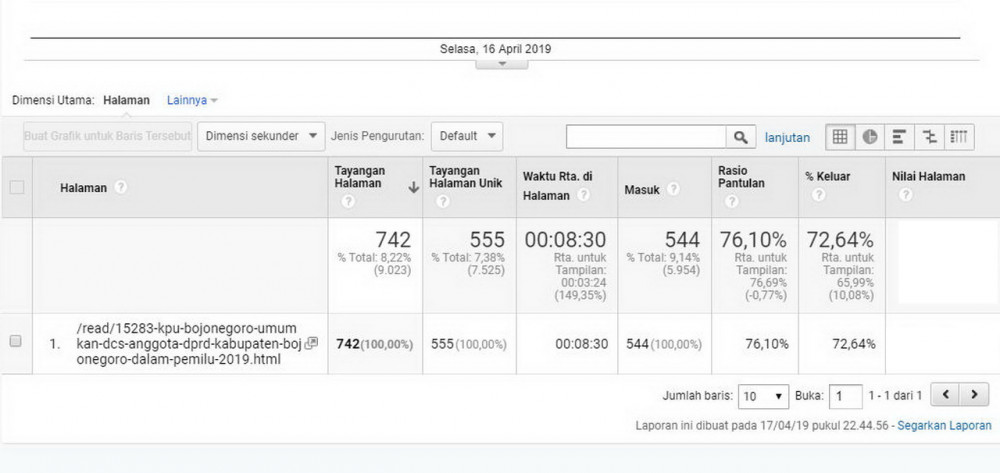This screenshot has width=1000, height=473.
Task: Click the magnifier search button
Action: (x=741, y=137)
